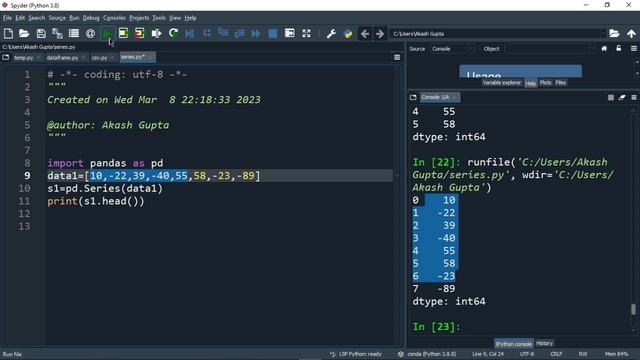Open the PYTHONPATH manager
Image resolution: width=640 pixels, height=360 pixels.
click(x=348, y=33)
